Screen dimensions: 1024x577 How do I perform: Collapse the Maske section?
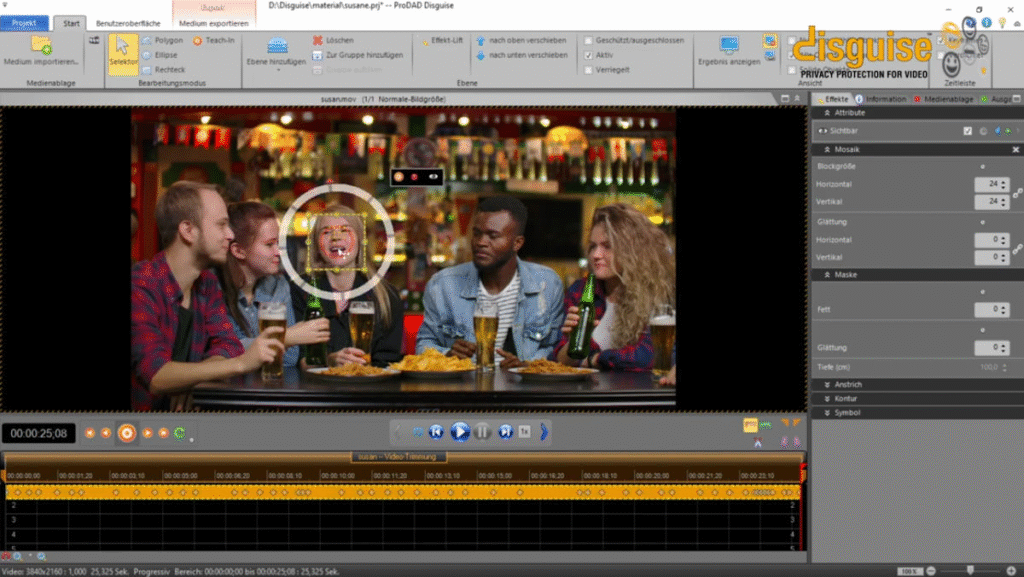click(841, 274)
